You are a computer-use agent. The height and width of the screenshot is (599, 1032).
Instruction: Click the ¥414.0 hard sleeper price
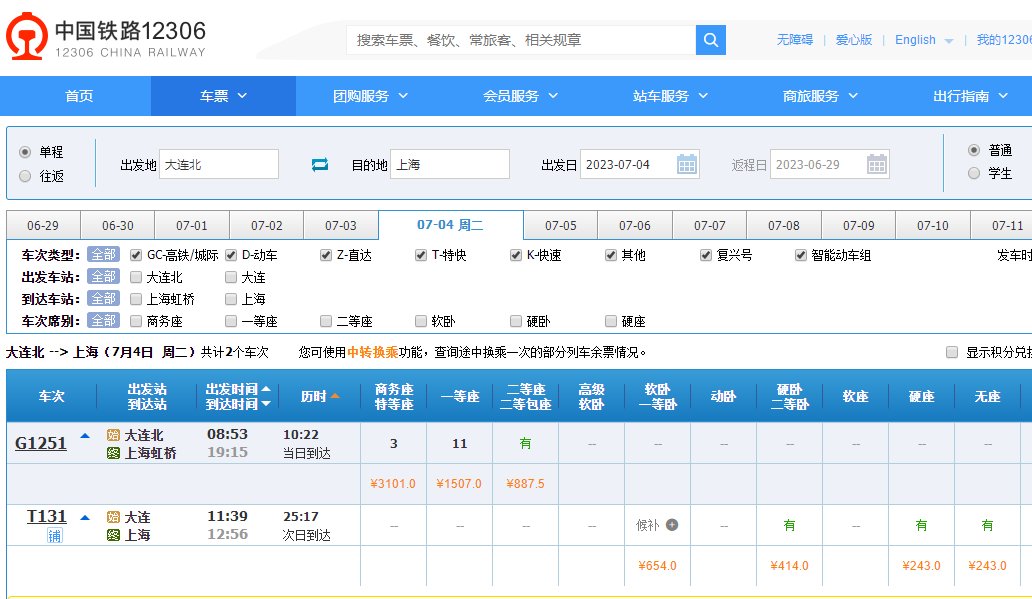pyautogui.click(x=789, y=565)
